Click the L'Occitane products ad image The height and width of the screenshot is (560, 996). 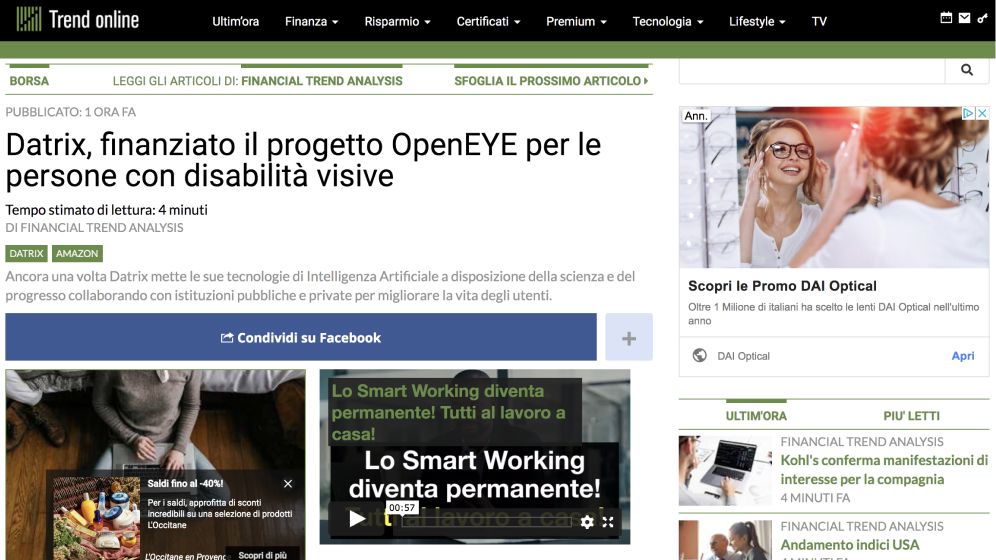tap(97, 518)
